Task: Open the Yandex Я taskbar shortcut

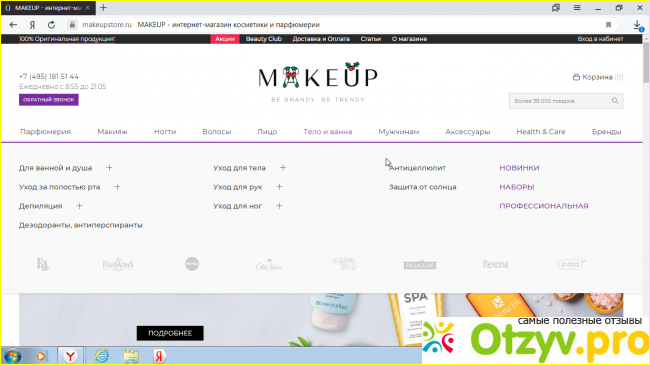Action: [x=159, y=356]
